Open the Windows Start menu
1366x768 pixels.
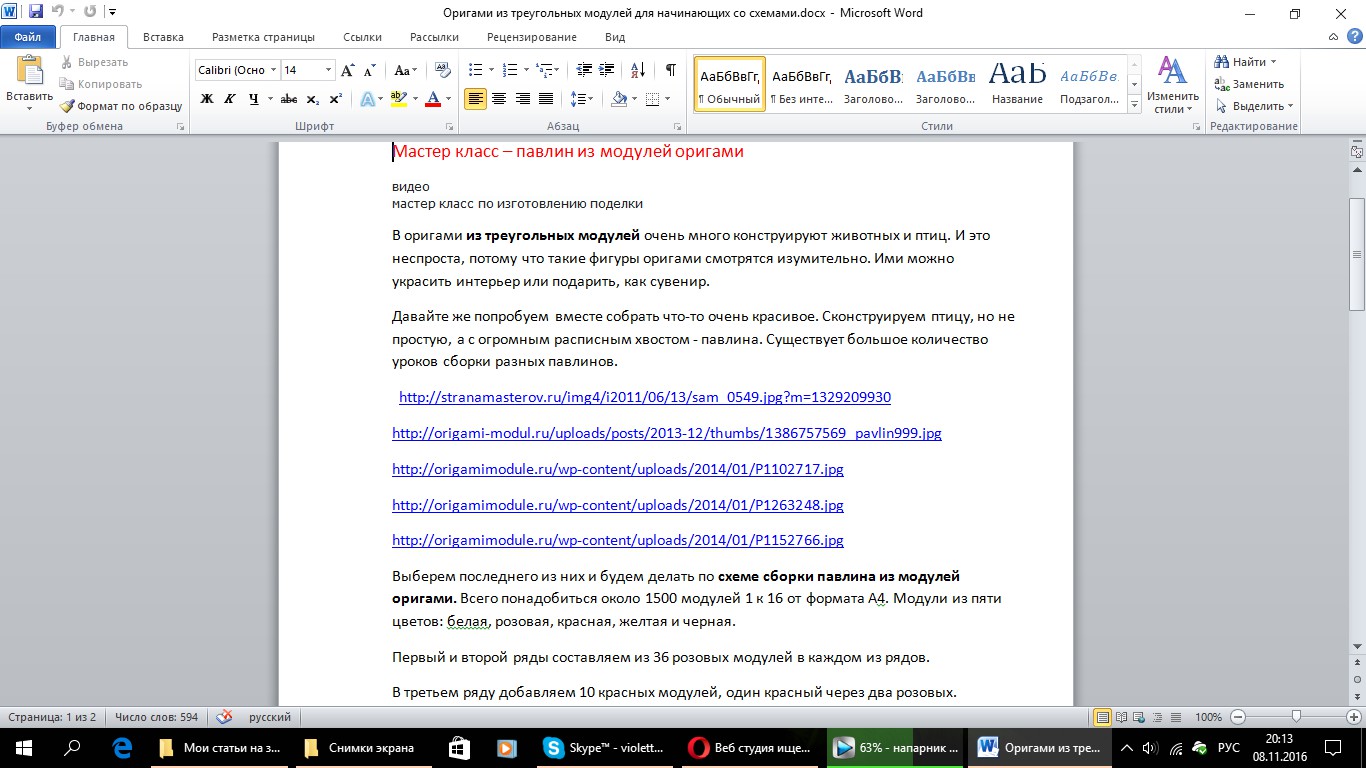(22, 748)
